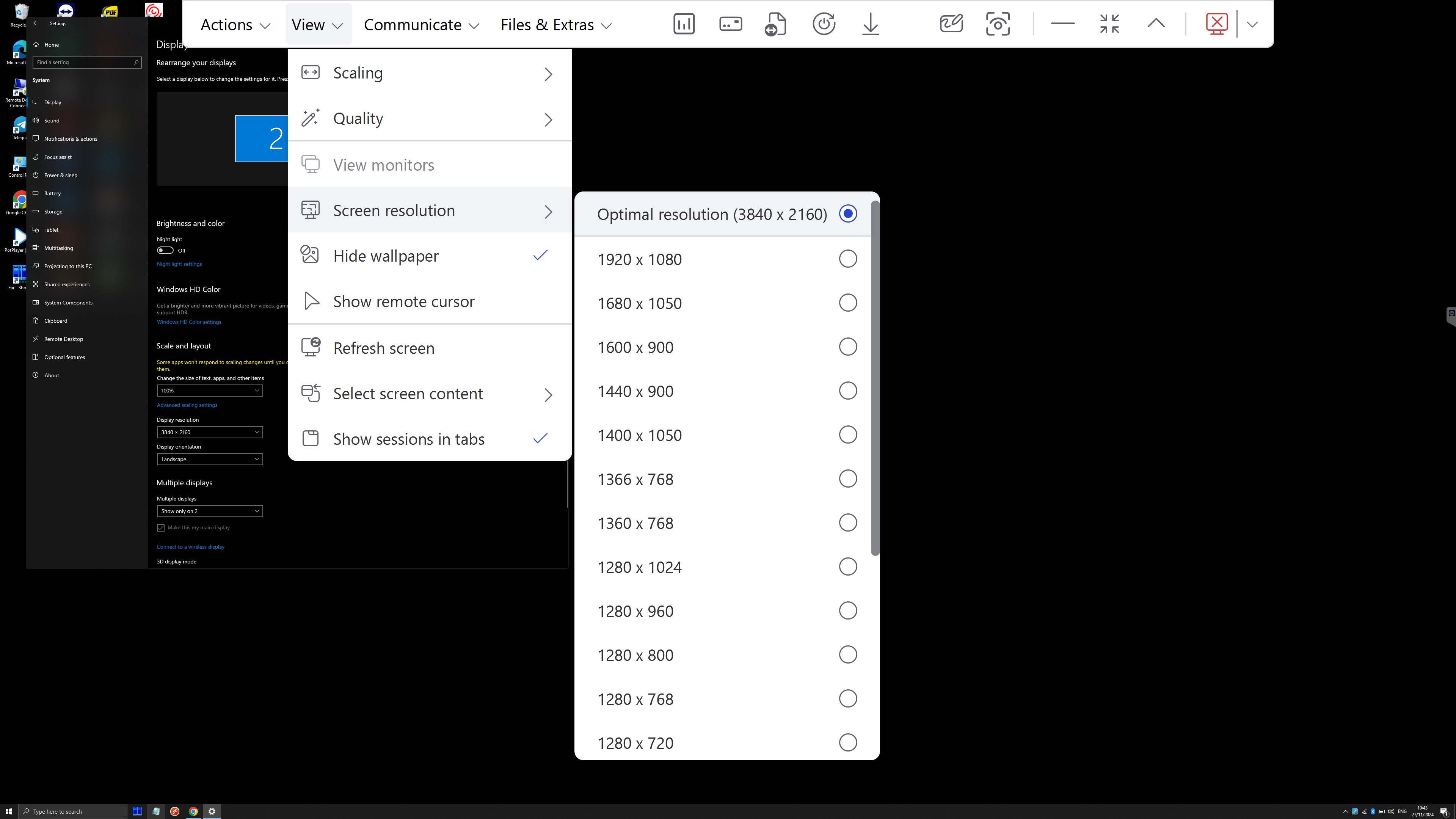Open the file transfer toolbar icon
The height and width of the screenshot is (819, 1456).
point(775,24)
